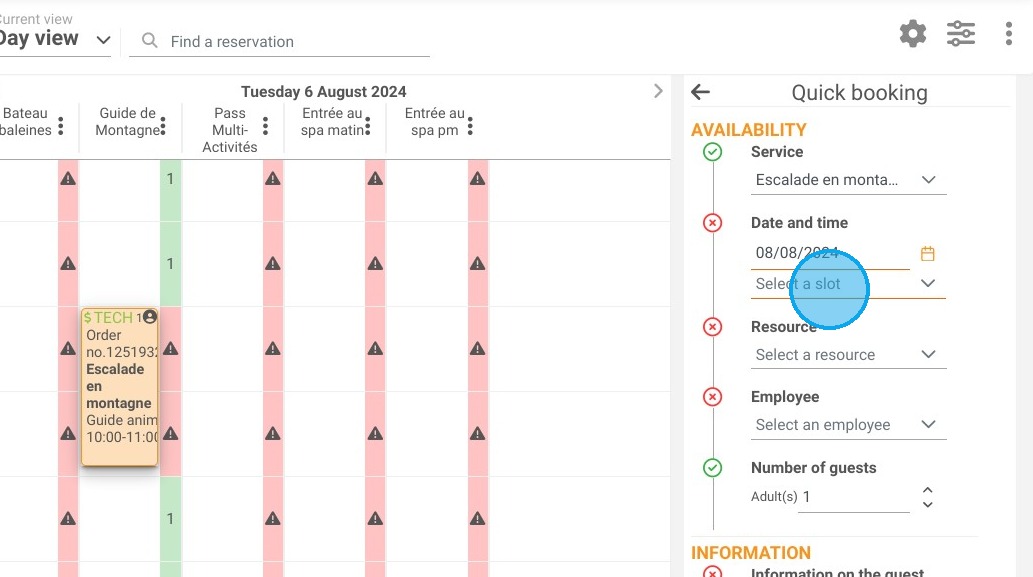The height and width of the screenshot is (577, 1033).
Task: Open the top-right vertical dots menu
Action: [1009, 34]
